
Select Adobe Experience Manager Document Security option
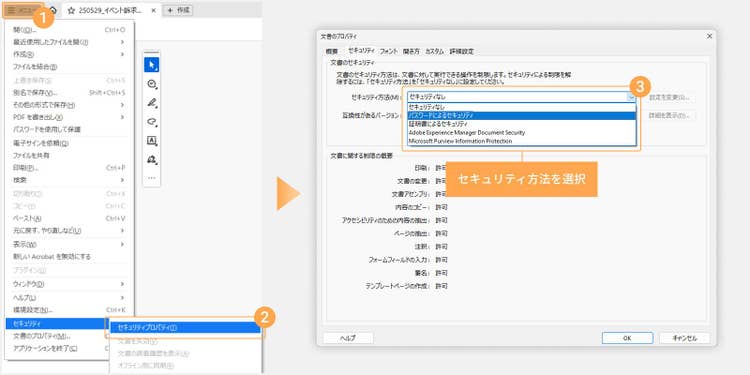[521, 132]
